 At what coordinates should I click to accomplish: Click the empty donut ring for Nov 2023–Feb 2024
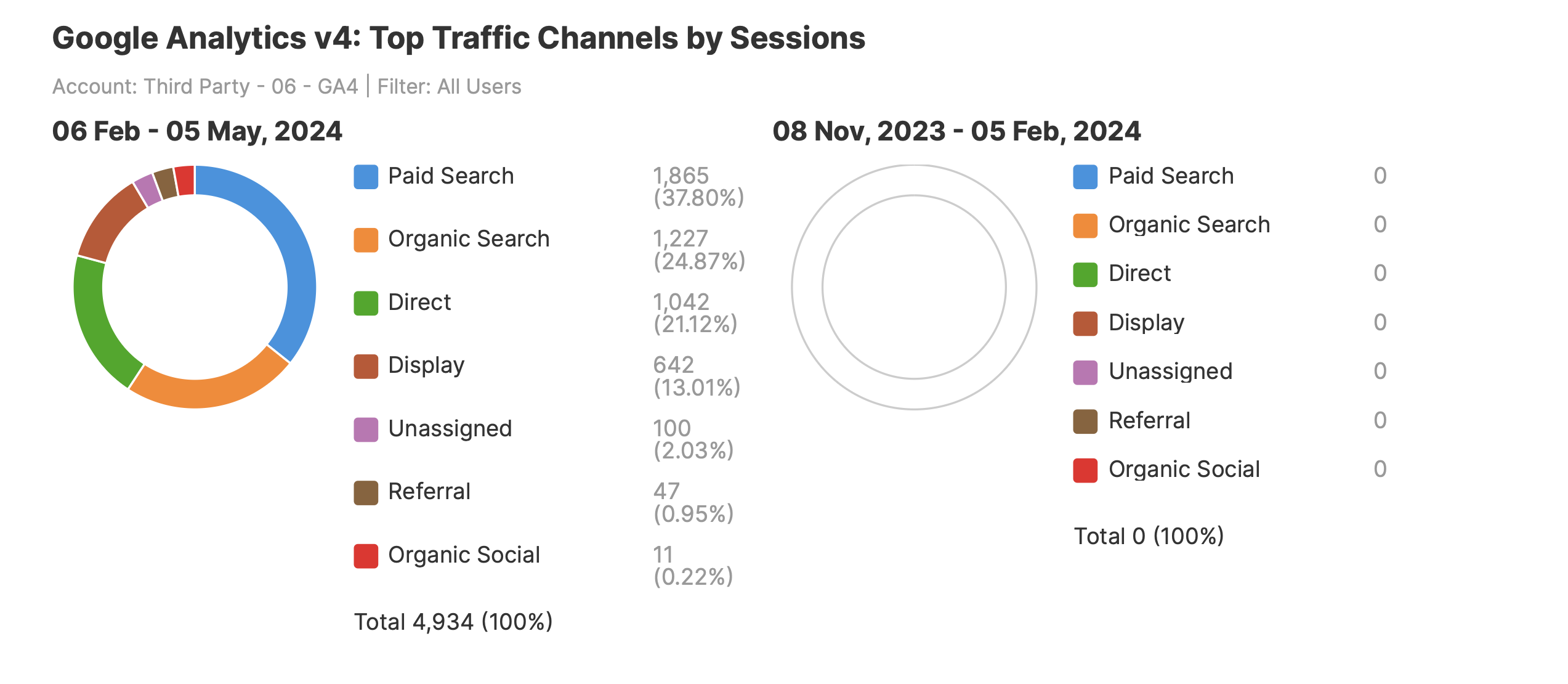pos(807,287)
